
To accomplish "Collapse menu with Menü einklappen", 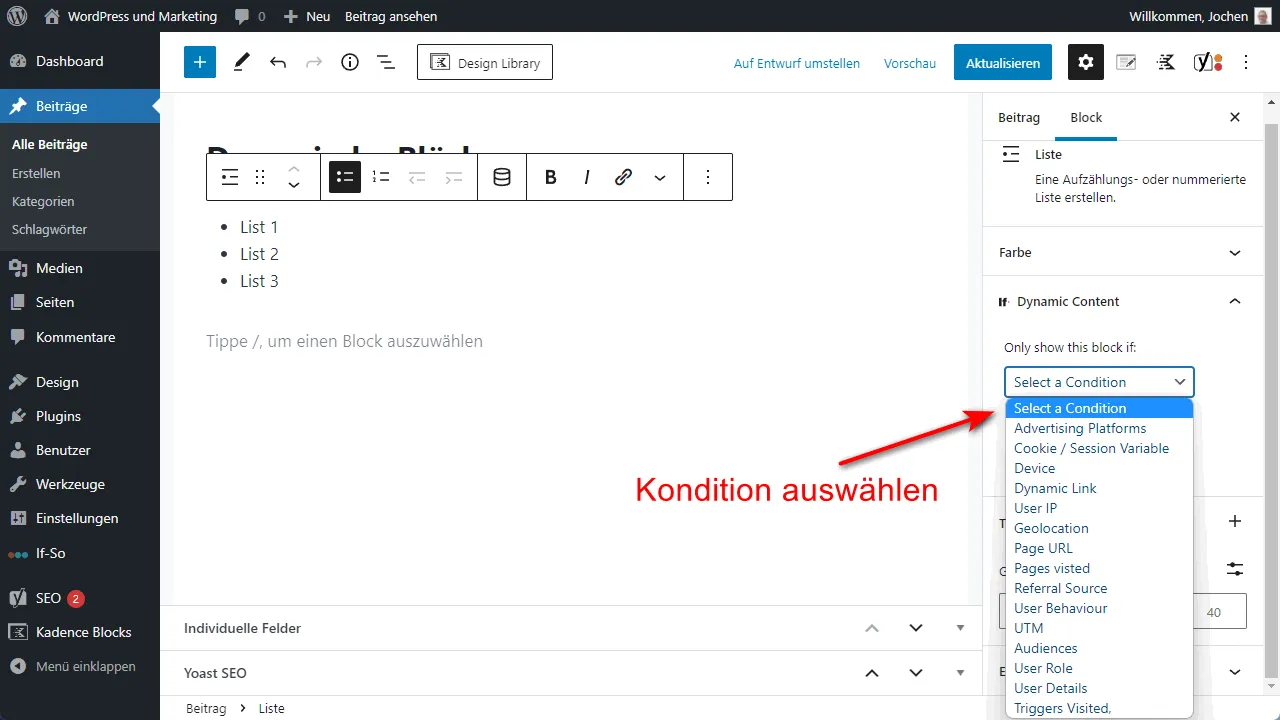I will coord(80,666).
